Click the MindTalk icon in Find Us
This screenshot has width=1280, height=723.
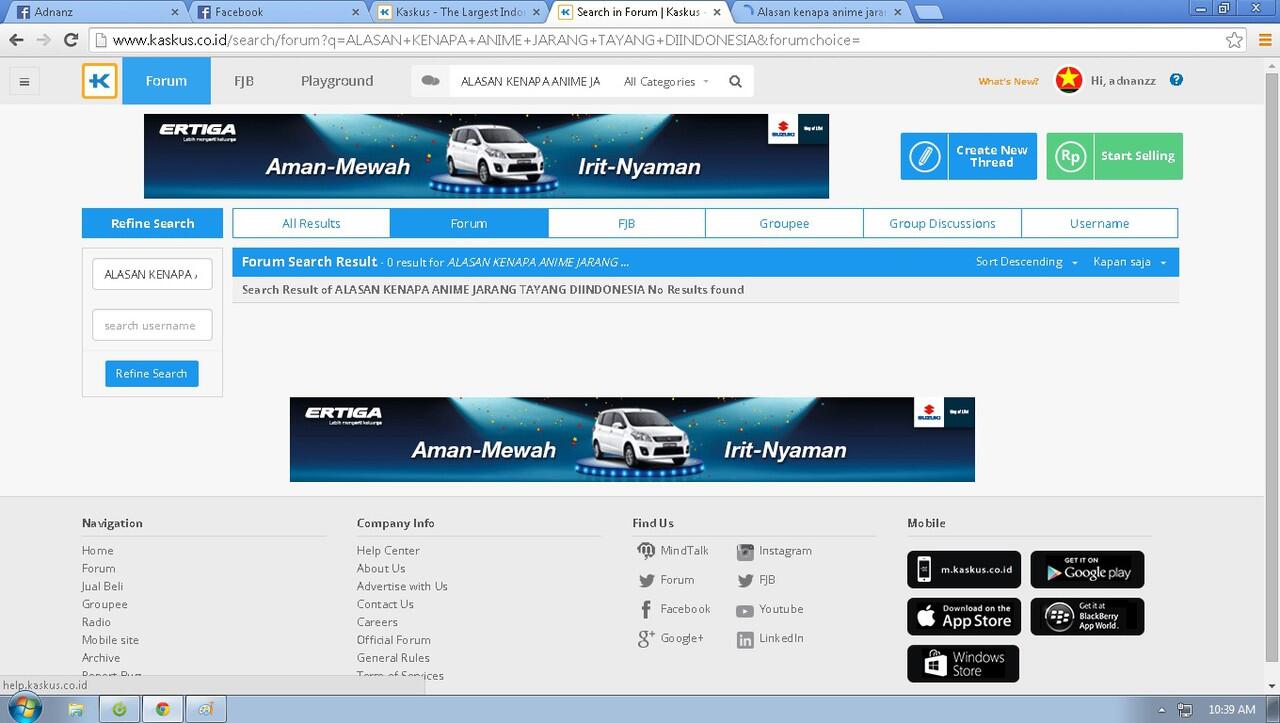tap(646, 551)
